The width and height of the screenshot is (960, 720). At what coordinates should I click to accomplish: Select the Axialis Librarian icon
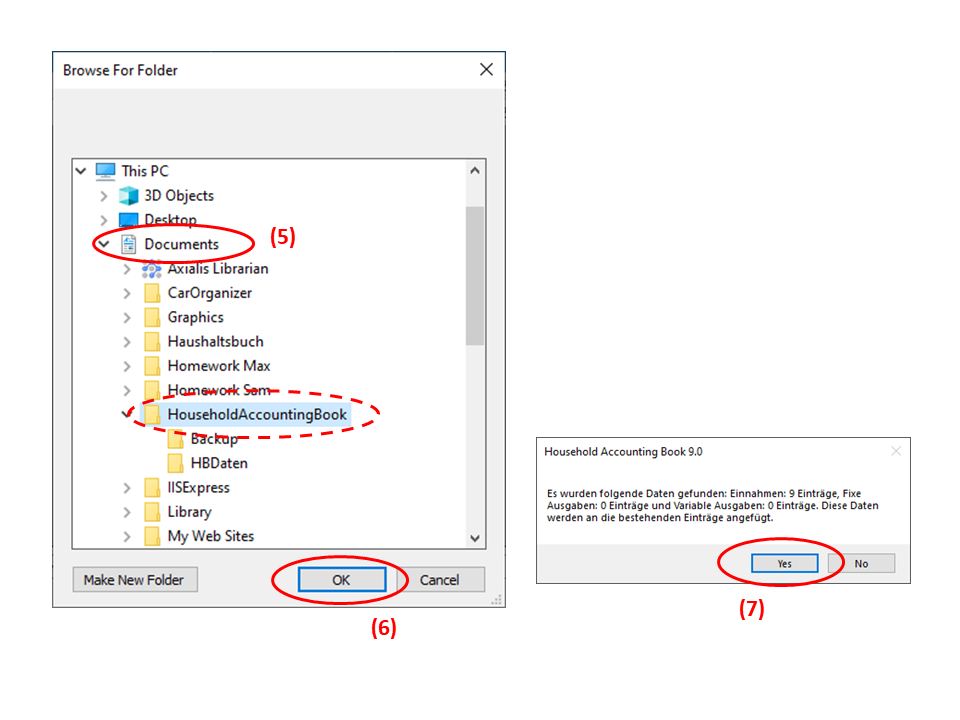(152, 269)
